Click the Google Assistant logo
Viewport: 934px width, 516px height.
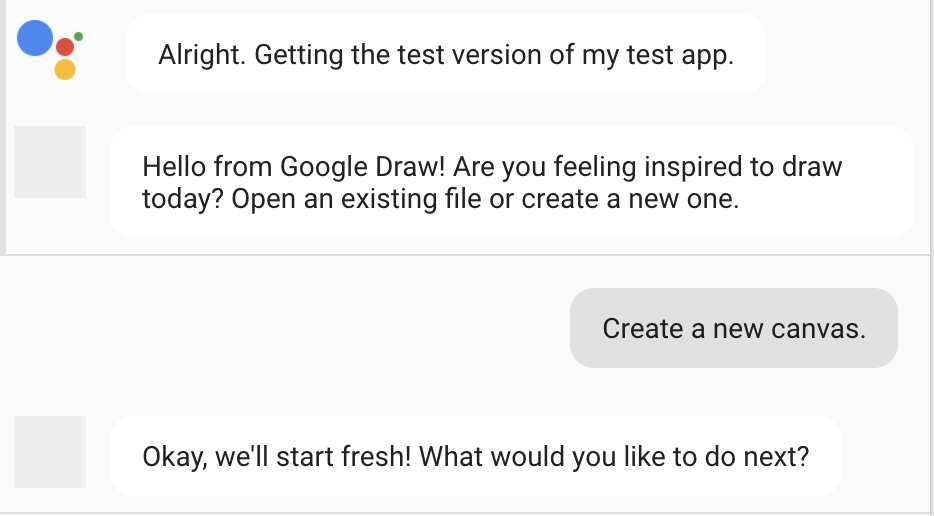point(50,49)
